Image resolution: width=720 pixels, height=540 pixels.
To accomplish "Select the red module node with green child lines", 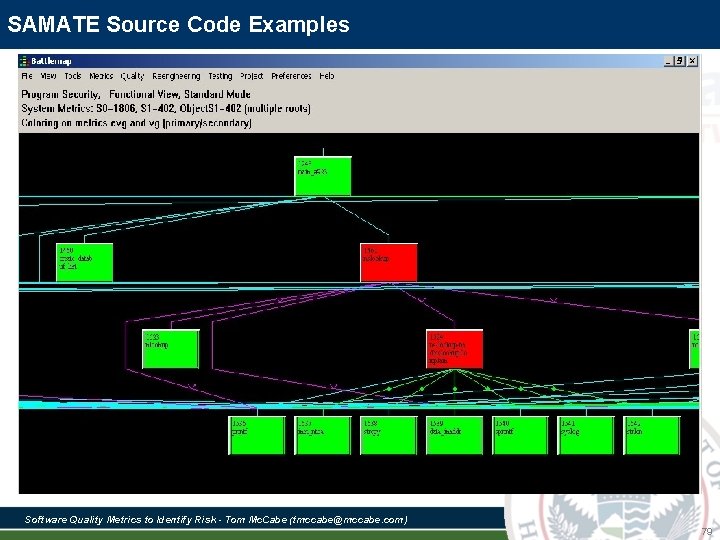I will click(455, 349).
